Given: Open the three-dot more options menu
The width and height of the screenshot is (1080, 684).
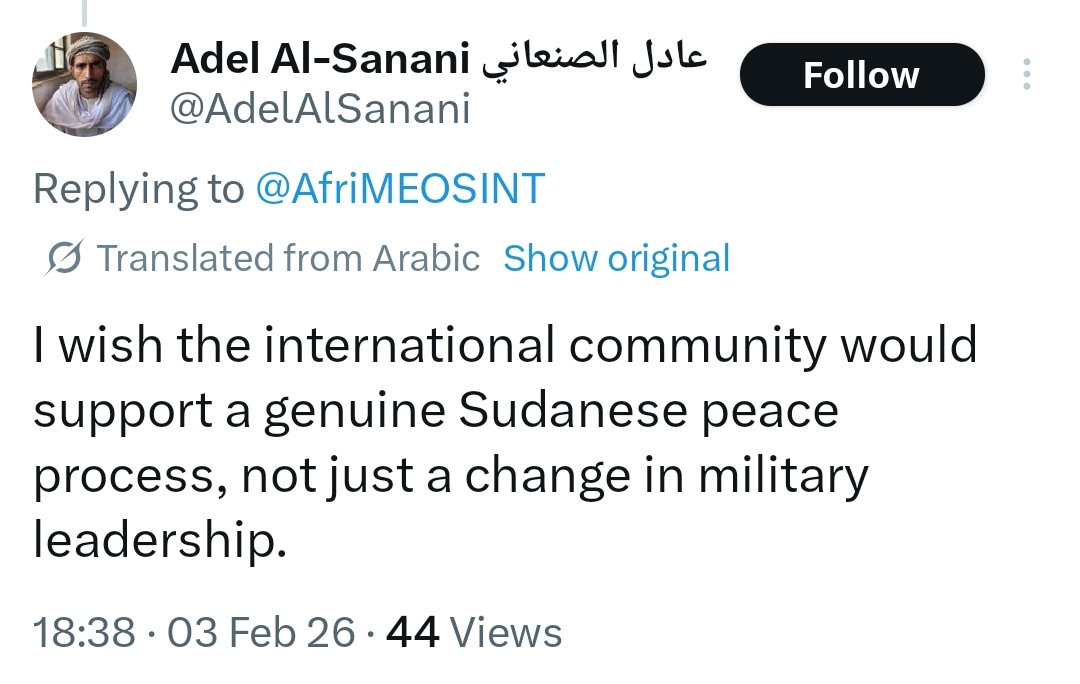Looking at the screenshot, I should pos(1026,75).
